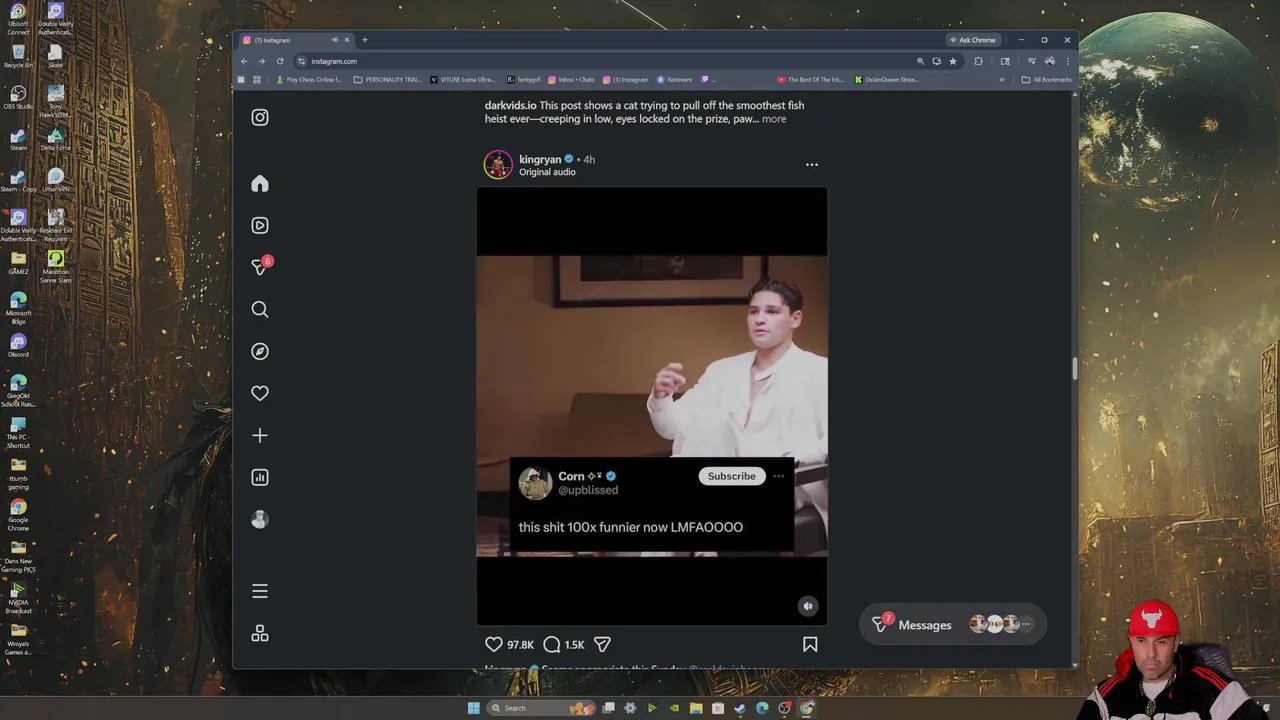
Task: Open fentygirl bookmark
Action: (x=524, y=80)
